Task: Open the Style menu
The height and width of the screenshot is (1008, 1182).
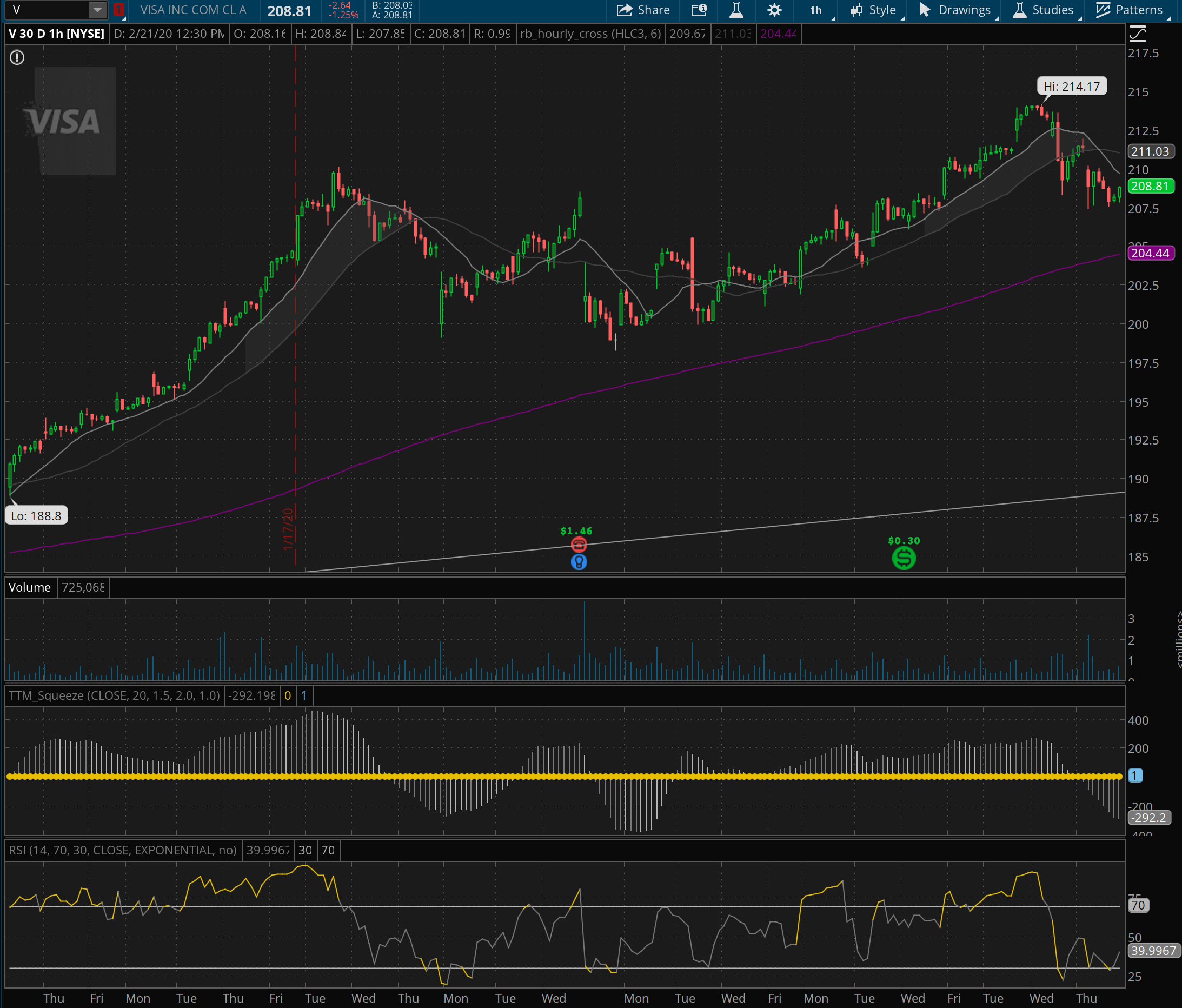Action: pos(873,10)
